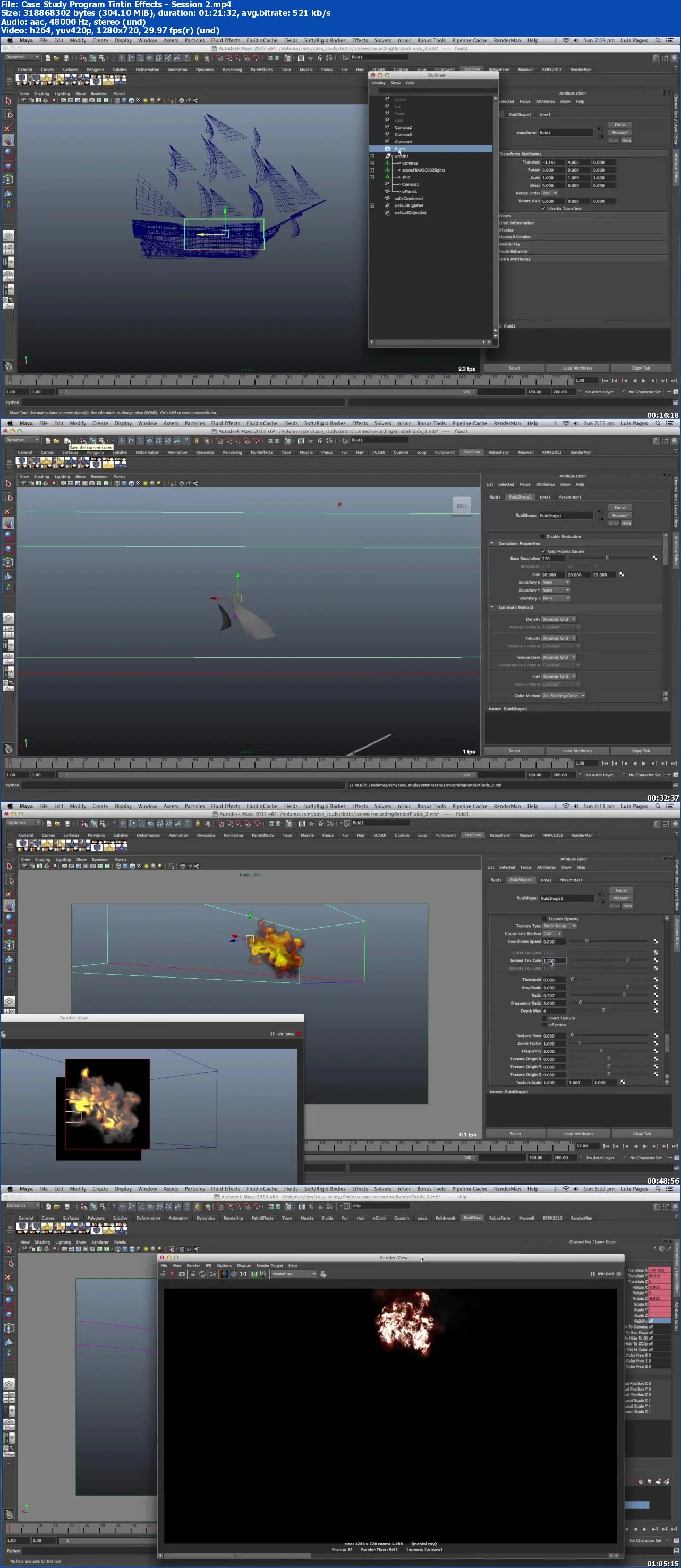
Task: Open the Rotate Order xyz dropdown
Action: point(549,193)
